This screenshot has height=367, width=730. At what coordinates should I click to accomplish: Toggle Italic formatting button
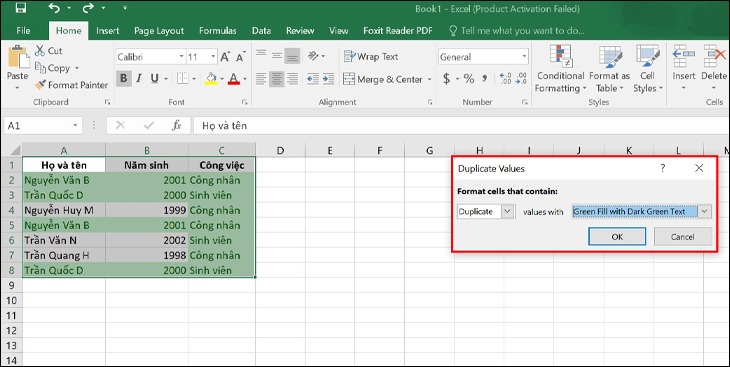point(139,79)
